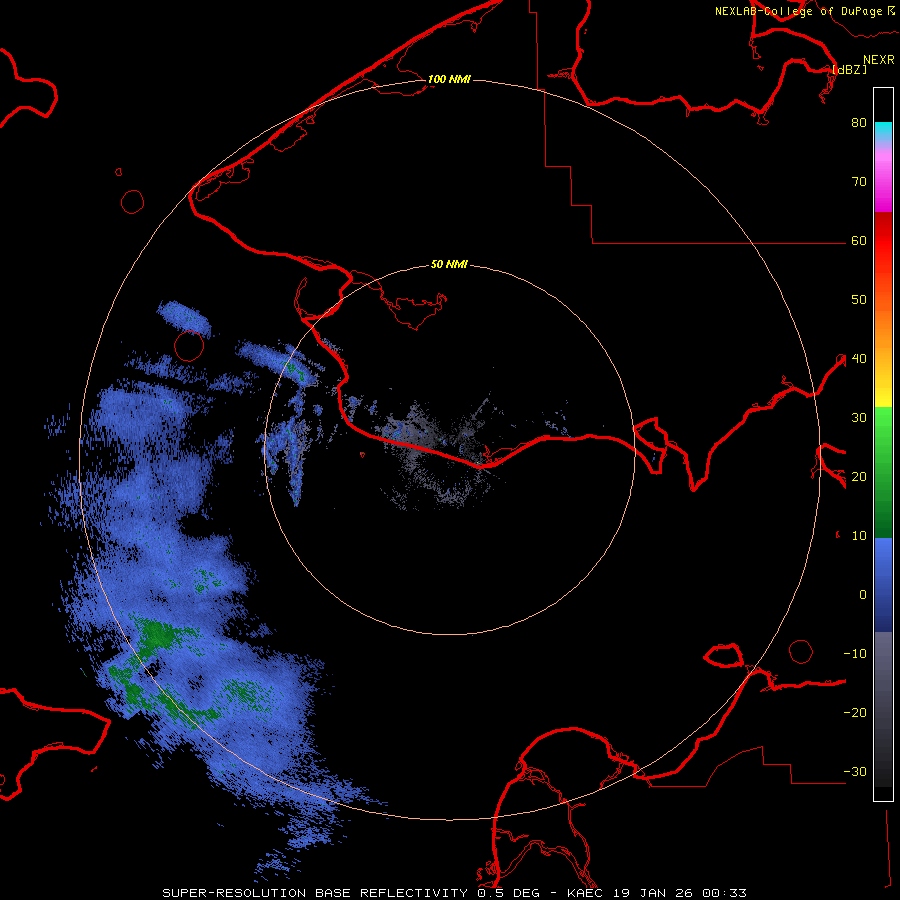Click the red band of color legend
Viewport: 900px width, 900px height.
coord(883,241)
